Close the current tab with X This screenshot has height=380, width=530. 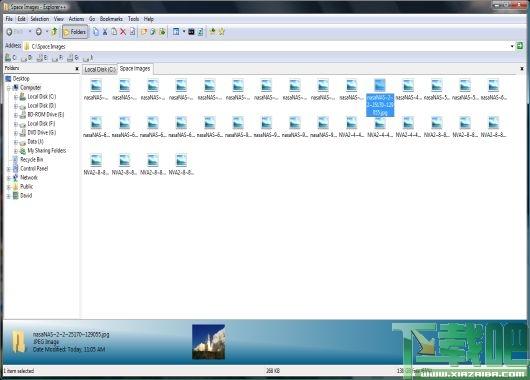pyautogui.click(x=522, y=69)
